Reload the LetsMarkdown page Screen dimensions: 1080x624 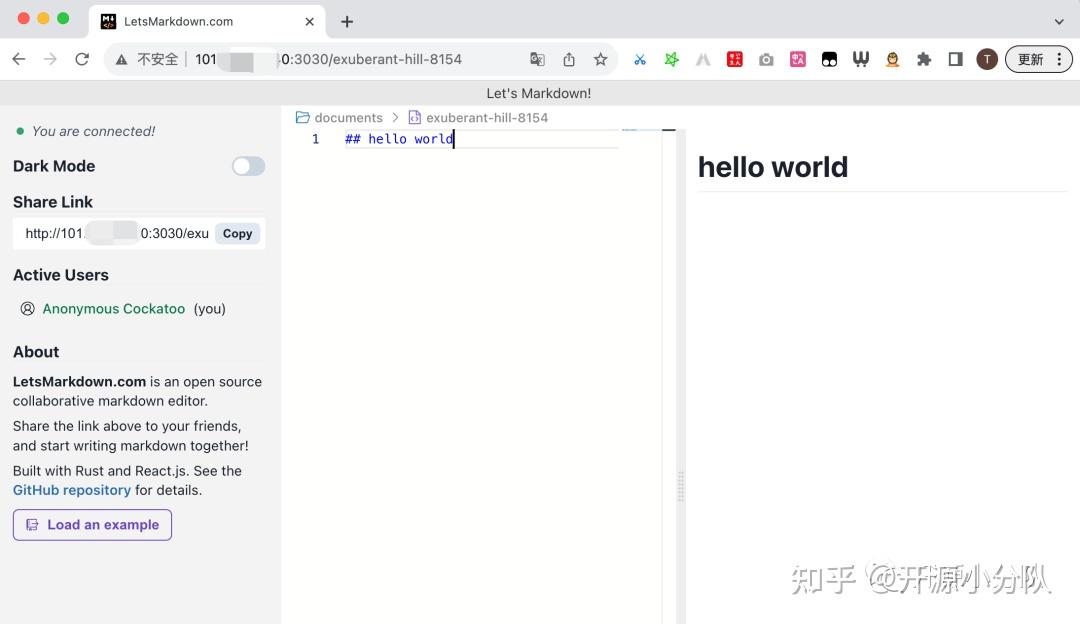tap(82, 59)
